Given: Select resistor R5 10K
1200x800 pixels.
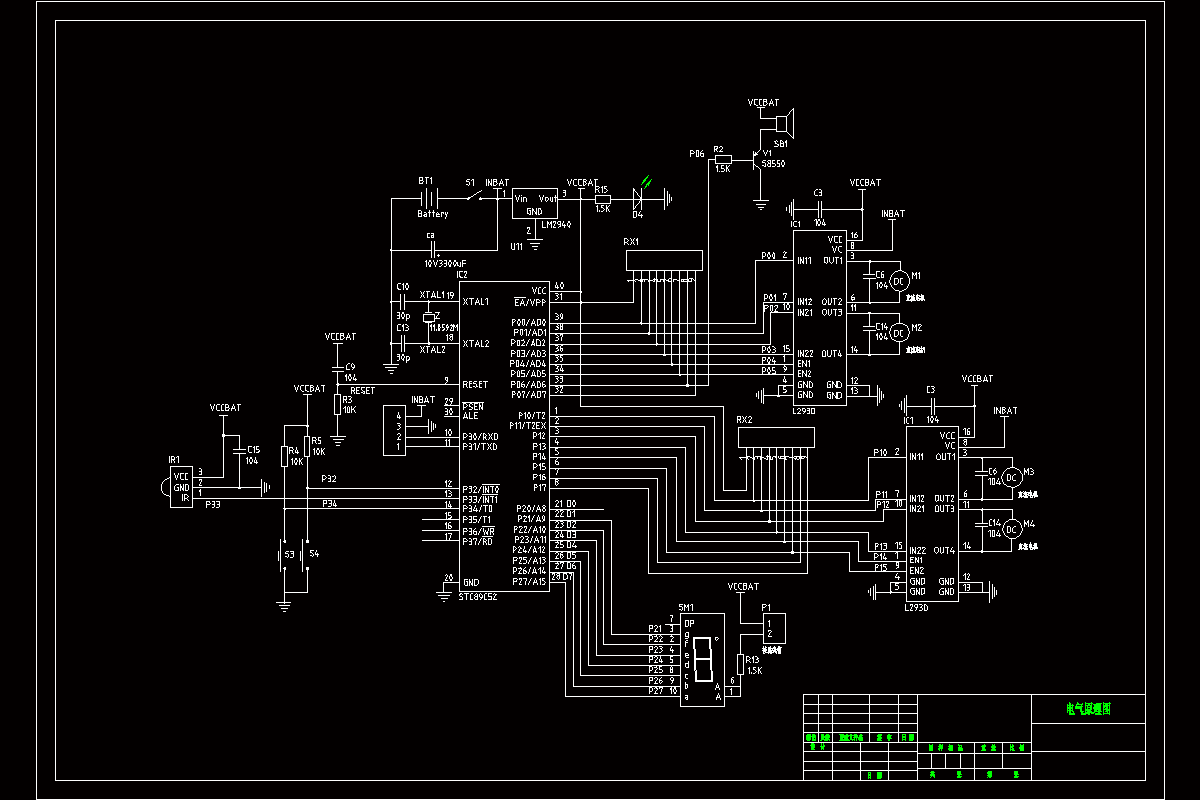Looking at the screenshot, I should click(x=307, y=446).
